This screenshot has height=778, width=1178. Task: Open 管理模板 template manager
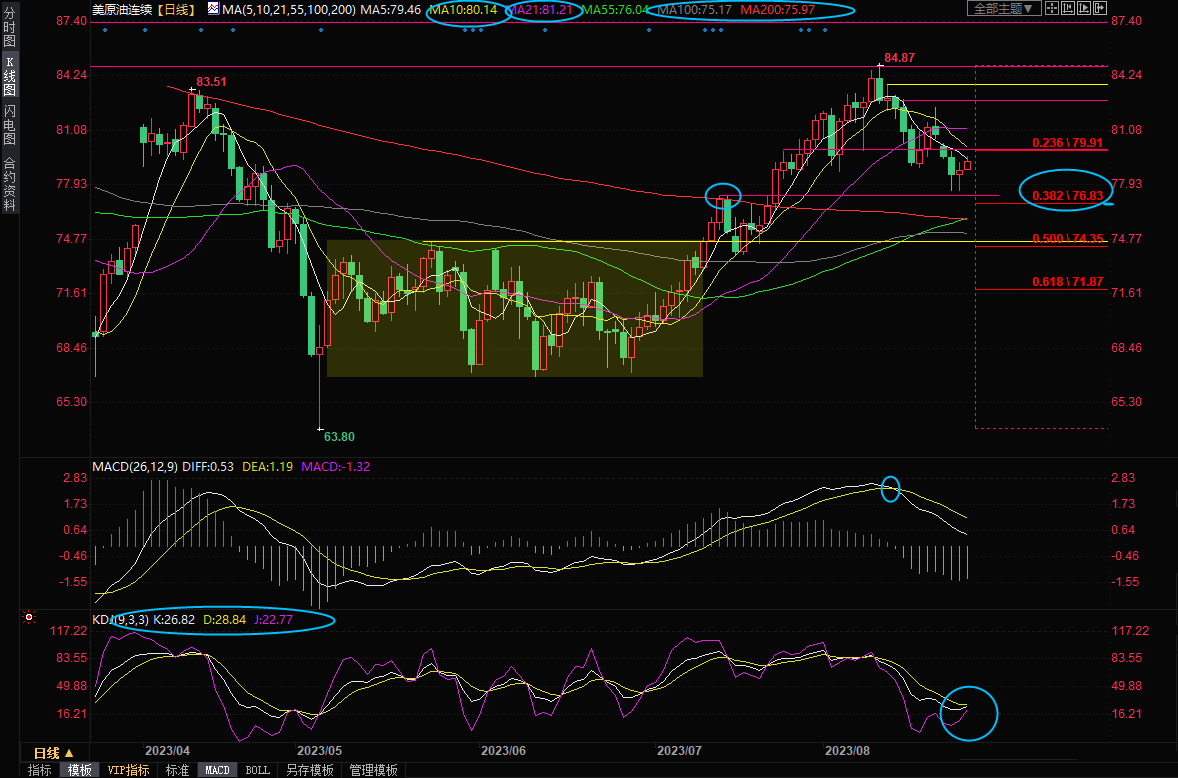(x=373, y=770)
